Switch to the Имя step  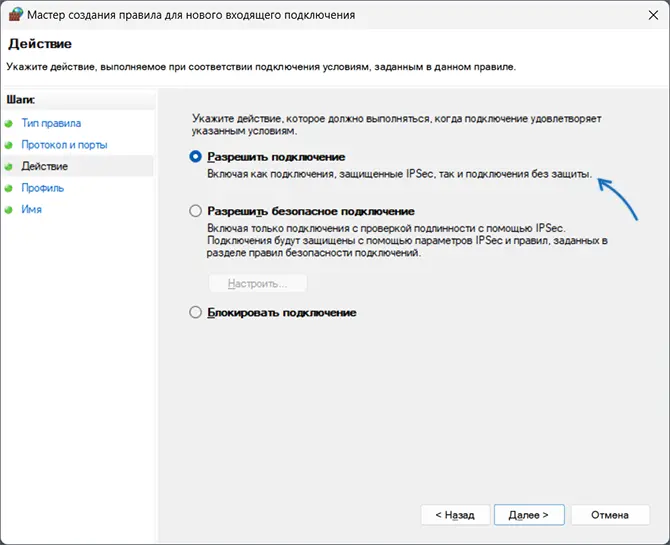coord(32,210)
